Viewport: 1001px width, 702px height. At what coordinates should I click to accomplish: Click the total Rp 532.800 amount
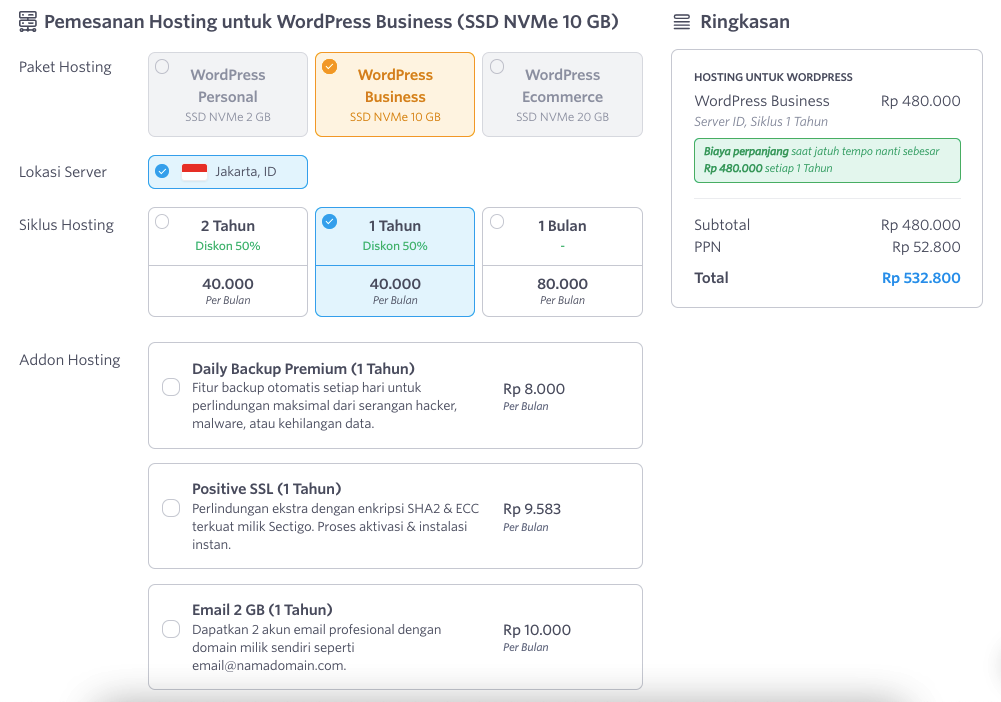(x=921, y=278)
